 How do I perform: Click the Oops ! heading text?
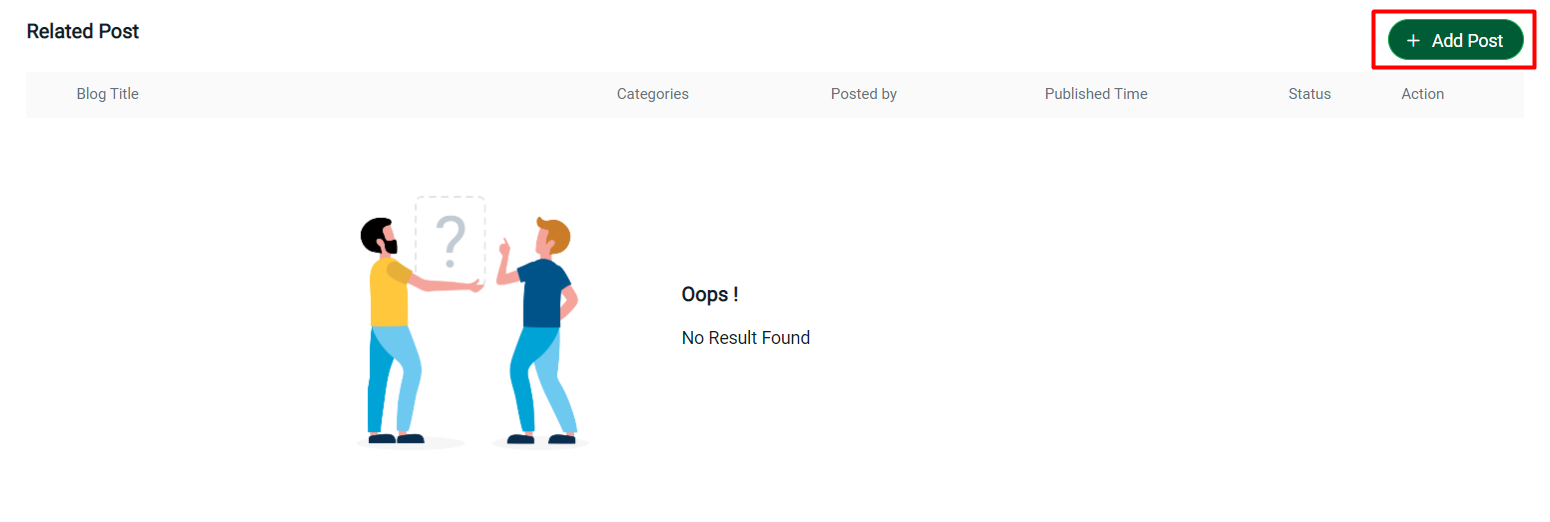709,295
